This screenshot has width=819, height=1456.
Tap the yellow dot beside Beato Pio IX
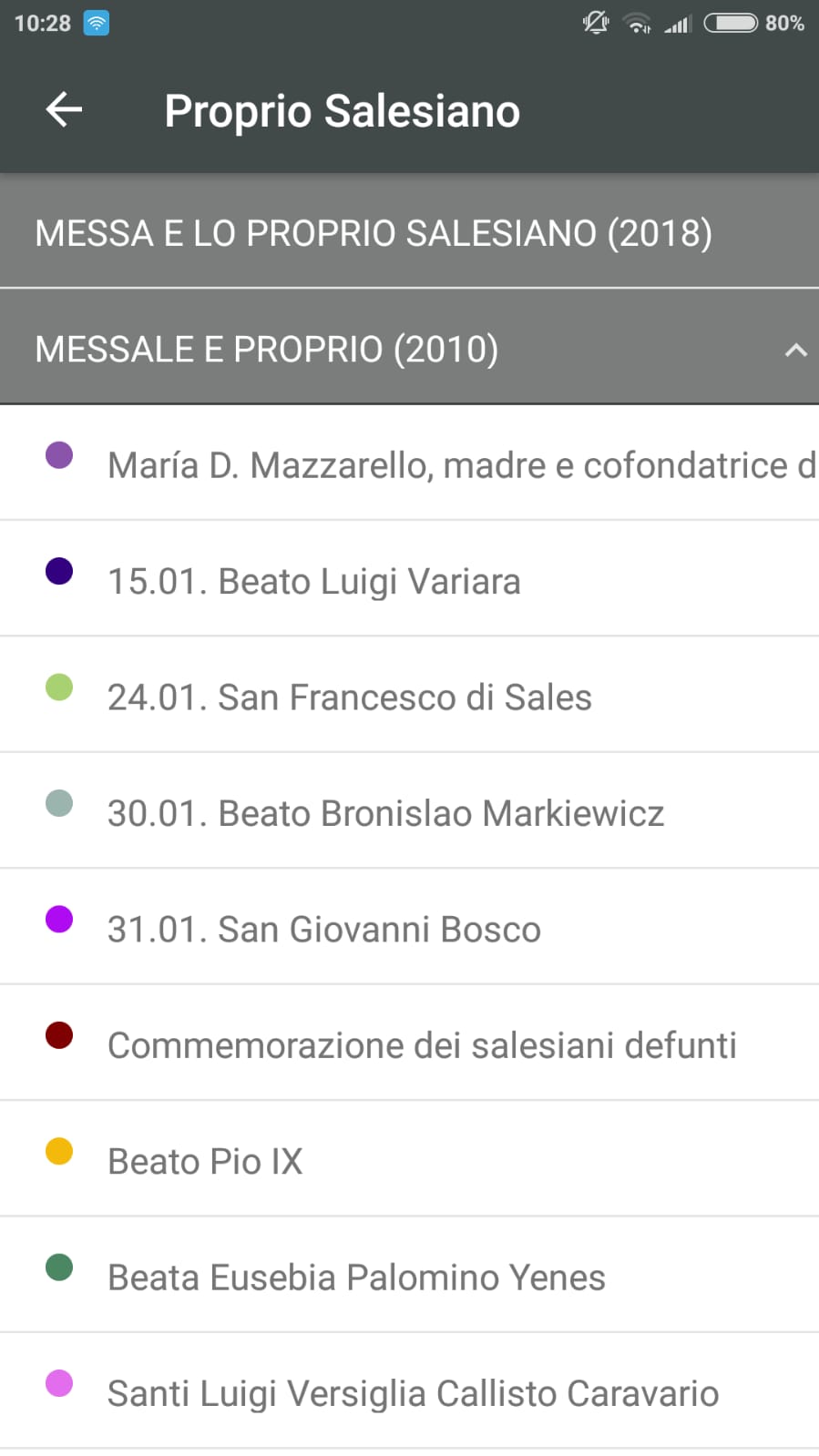coord(59,1151)
